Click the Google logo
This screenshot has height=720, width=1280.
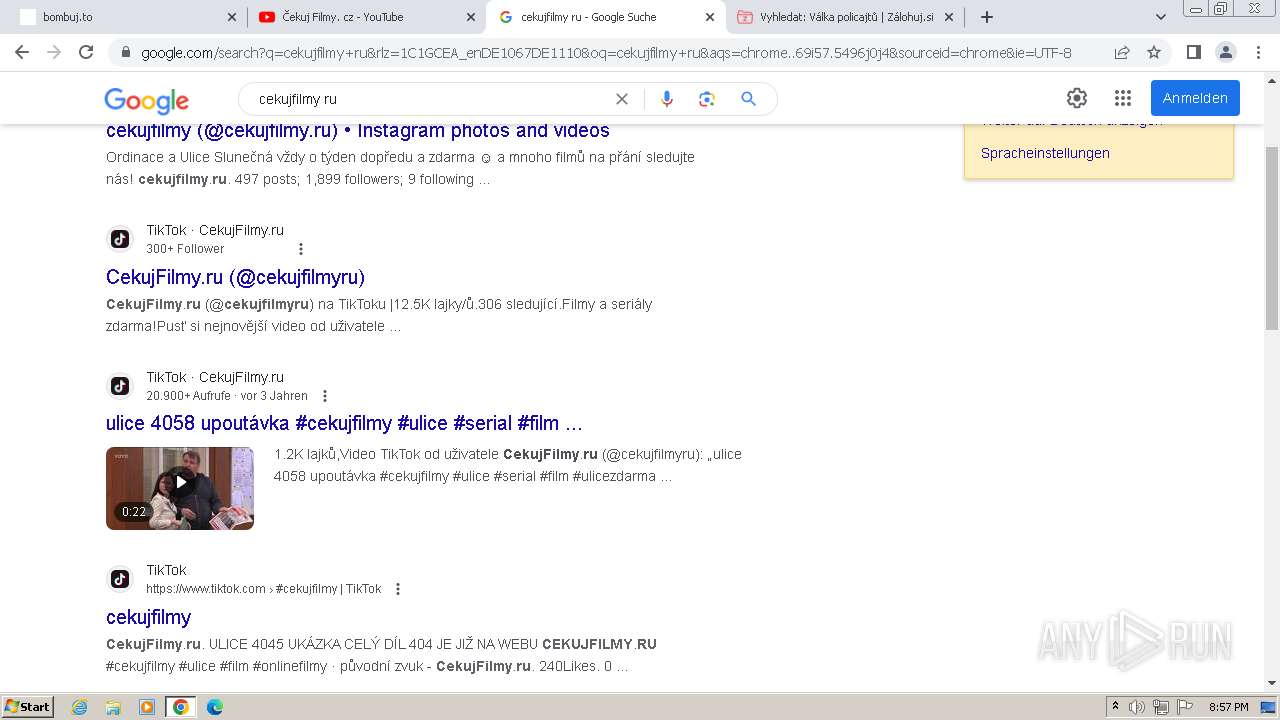click(146, 100)
